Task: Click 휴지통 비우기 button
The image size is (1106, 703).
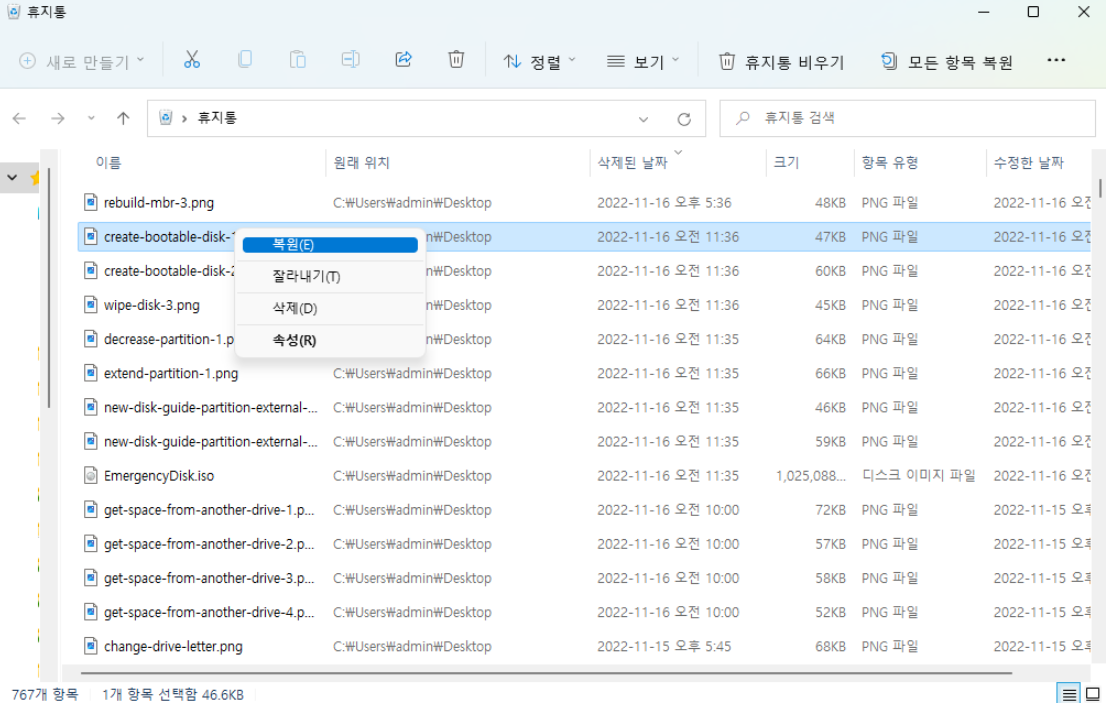Action: pyautogui.click(x=782, y=61)
